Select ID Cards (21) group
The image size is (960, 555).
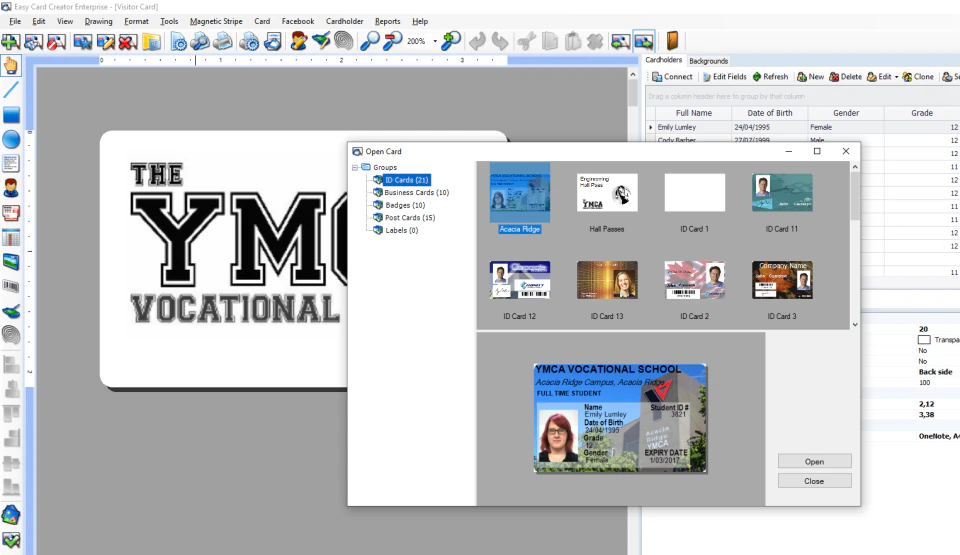click(x=407, y=180)
